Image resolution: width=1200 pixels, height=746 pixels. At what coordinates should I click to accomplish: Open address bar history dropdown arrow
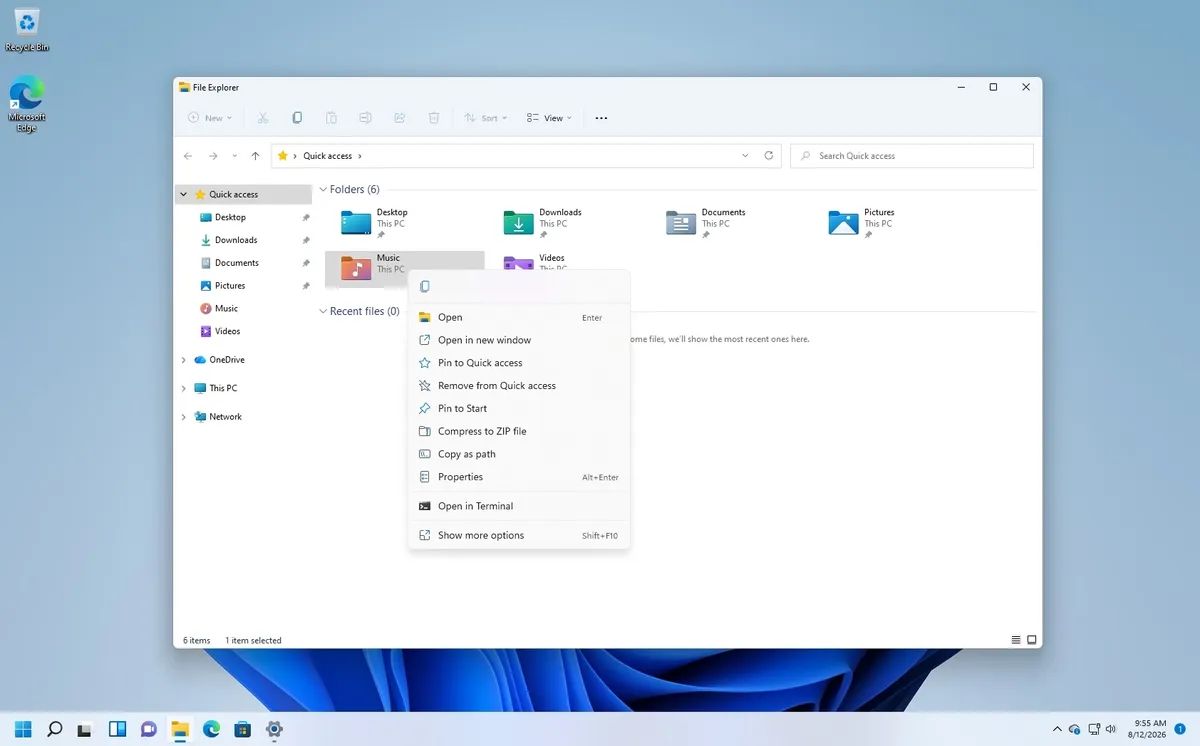(745, 156)
